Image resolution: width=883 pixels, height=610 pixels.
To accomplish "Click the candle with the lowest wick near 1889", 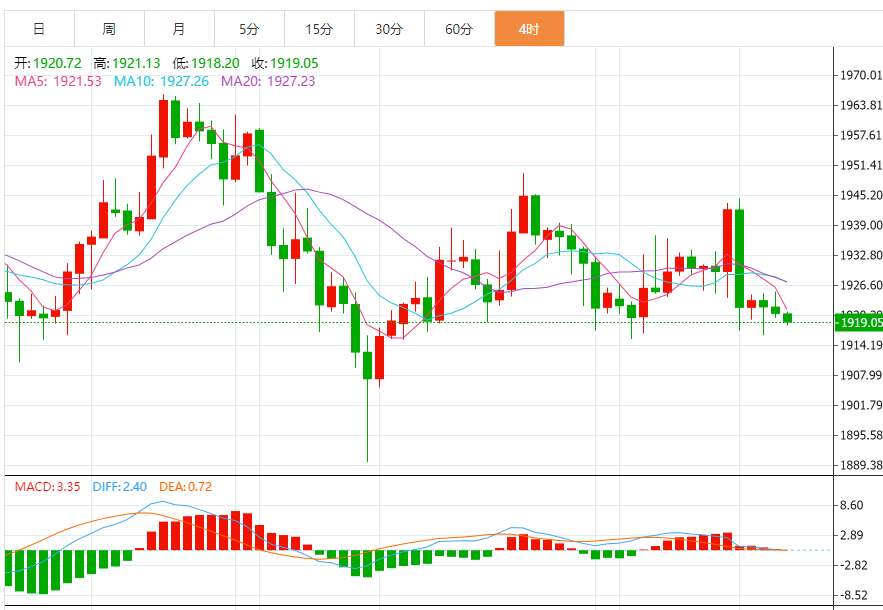I will (x=368, y=399).
